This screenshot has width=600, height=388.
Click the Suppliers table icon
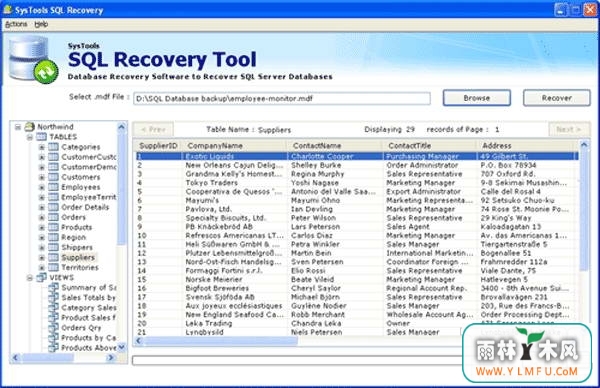(53, 257)
